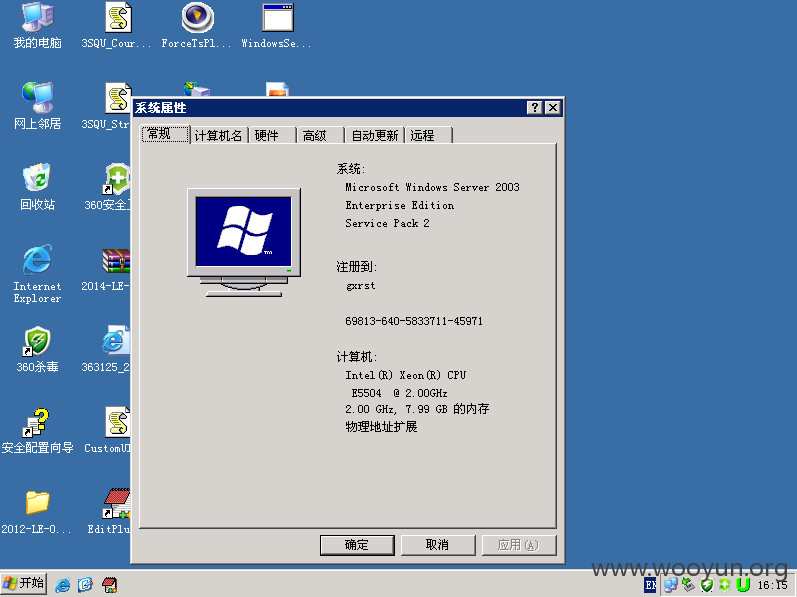Launch Internet Explorer from quick launch bar
The width and height of the screenshot is (797, 597).
coord(63,585)
